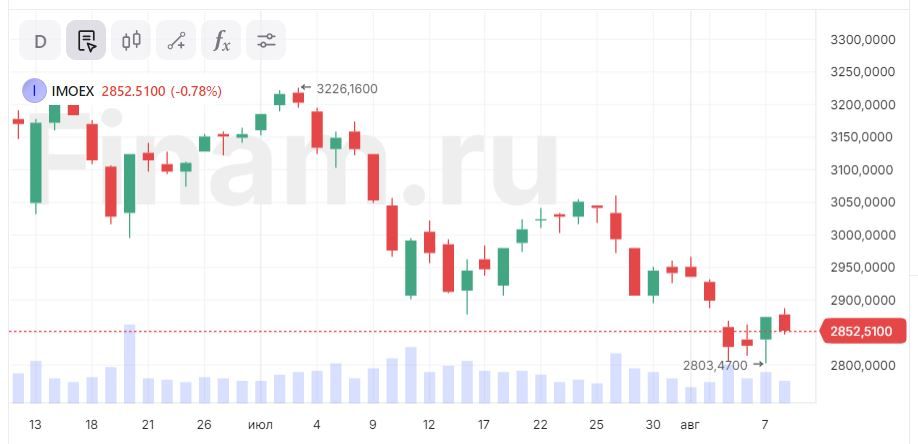Click the 3300,0000 price axis label
Viewport: 918px width, 444px height.
(x=862, y=40)
